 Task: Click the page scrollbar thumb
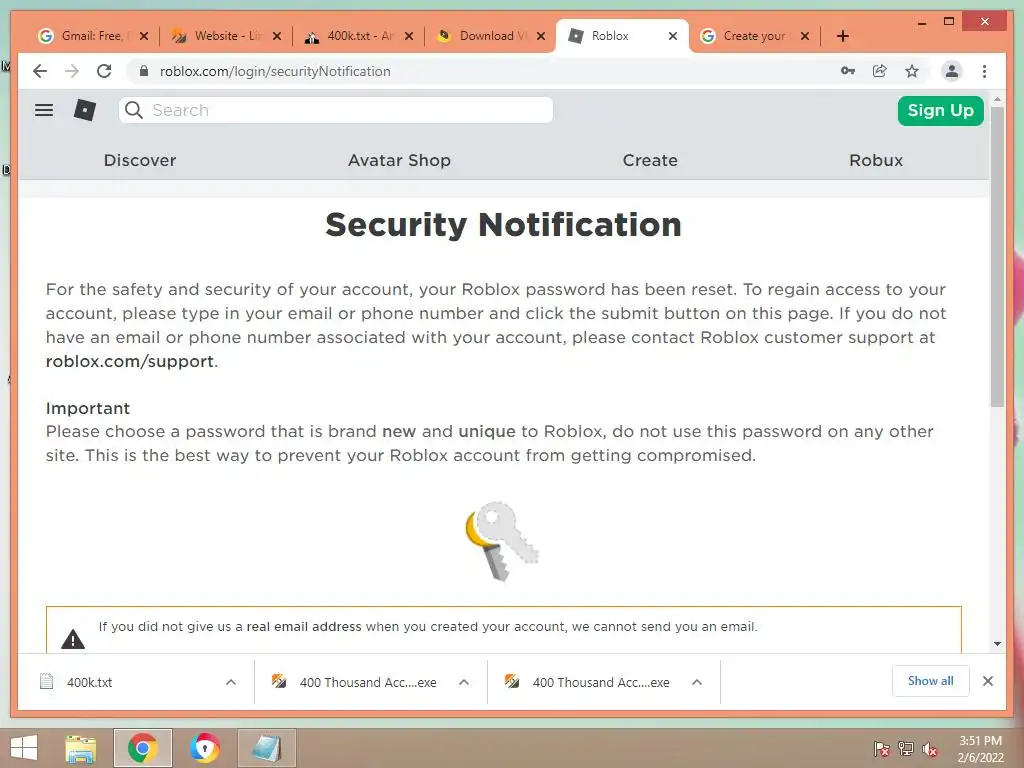pyautogui.click(x=997, y=256)
